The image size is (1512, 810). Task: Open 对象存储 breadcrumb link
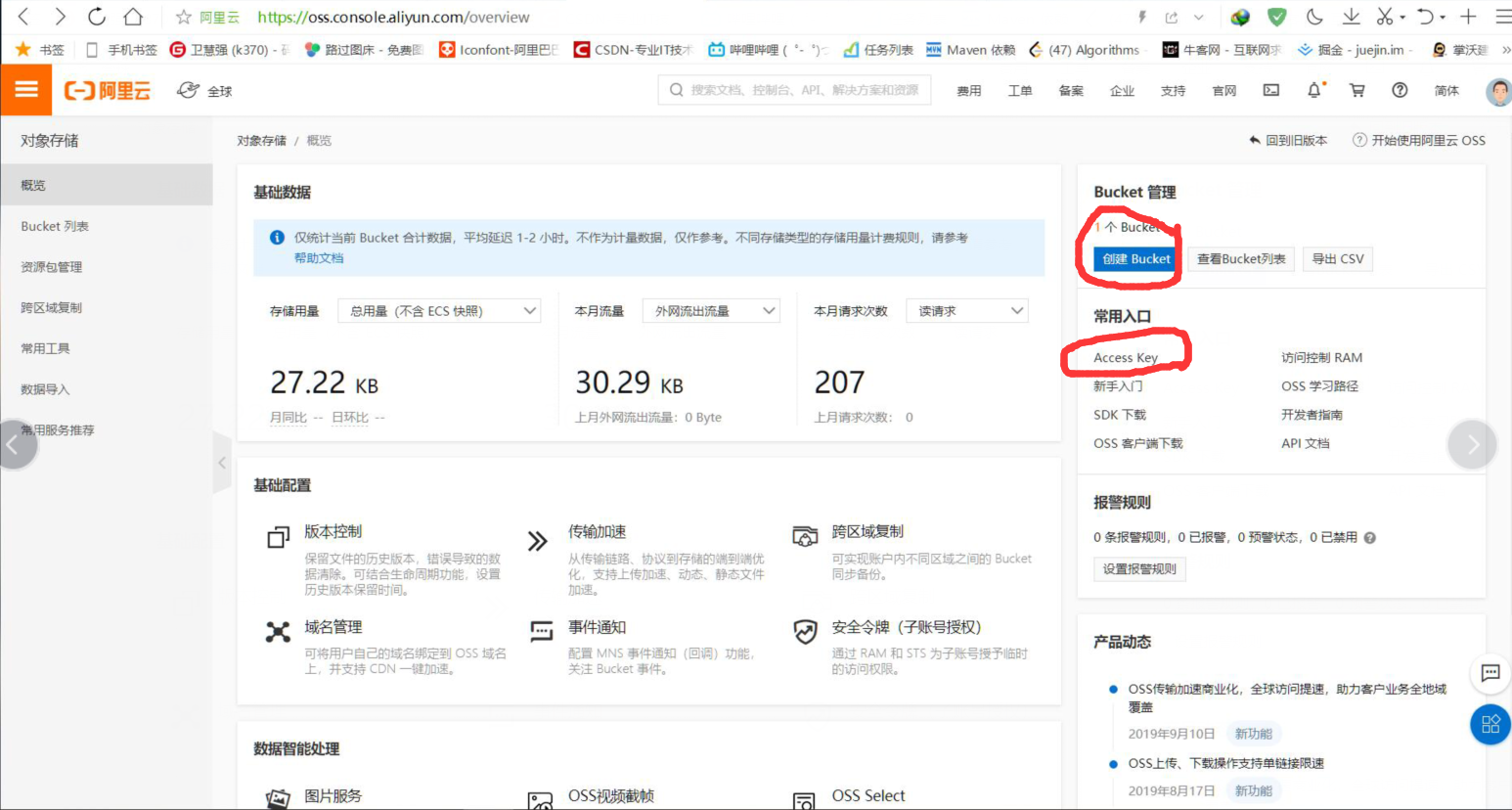(x=261, y=141)
